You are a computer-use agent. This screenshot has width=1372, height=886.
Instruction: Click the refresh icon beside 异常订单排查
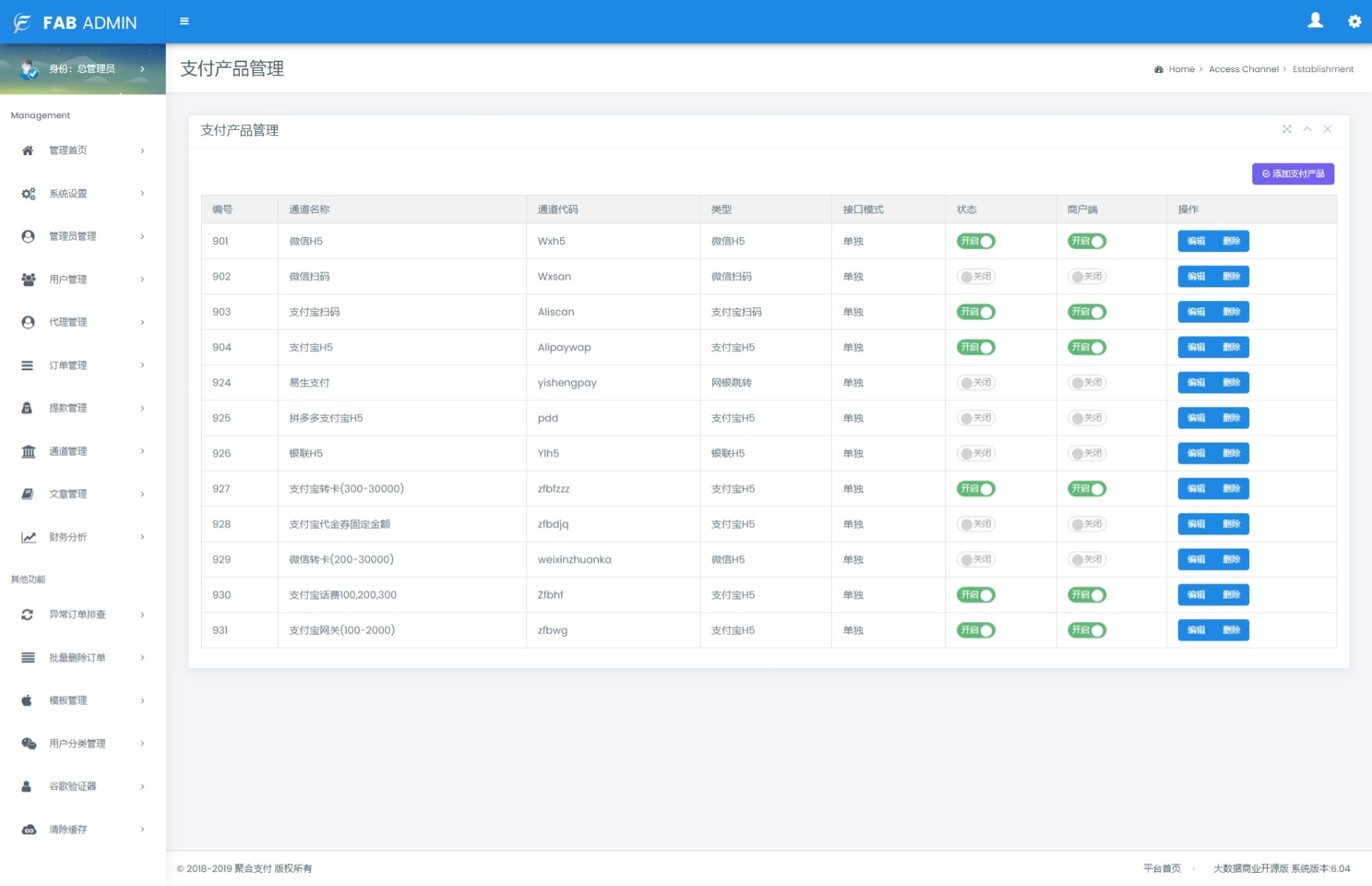point(28,614)
